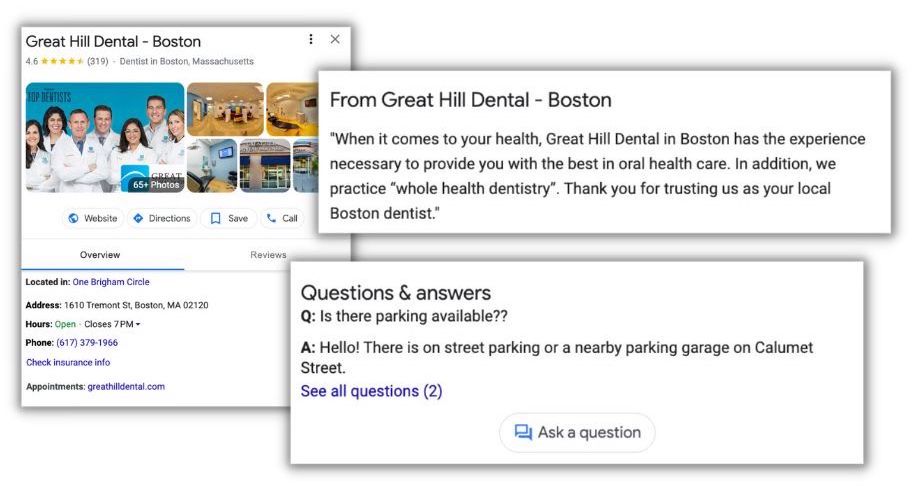Click the Directions diamond icon
920x492 pixels.
(x=138, y=218)
